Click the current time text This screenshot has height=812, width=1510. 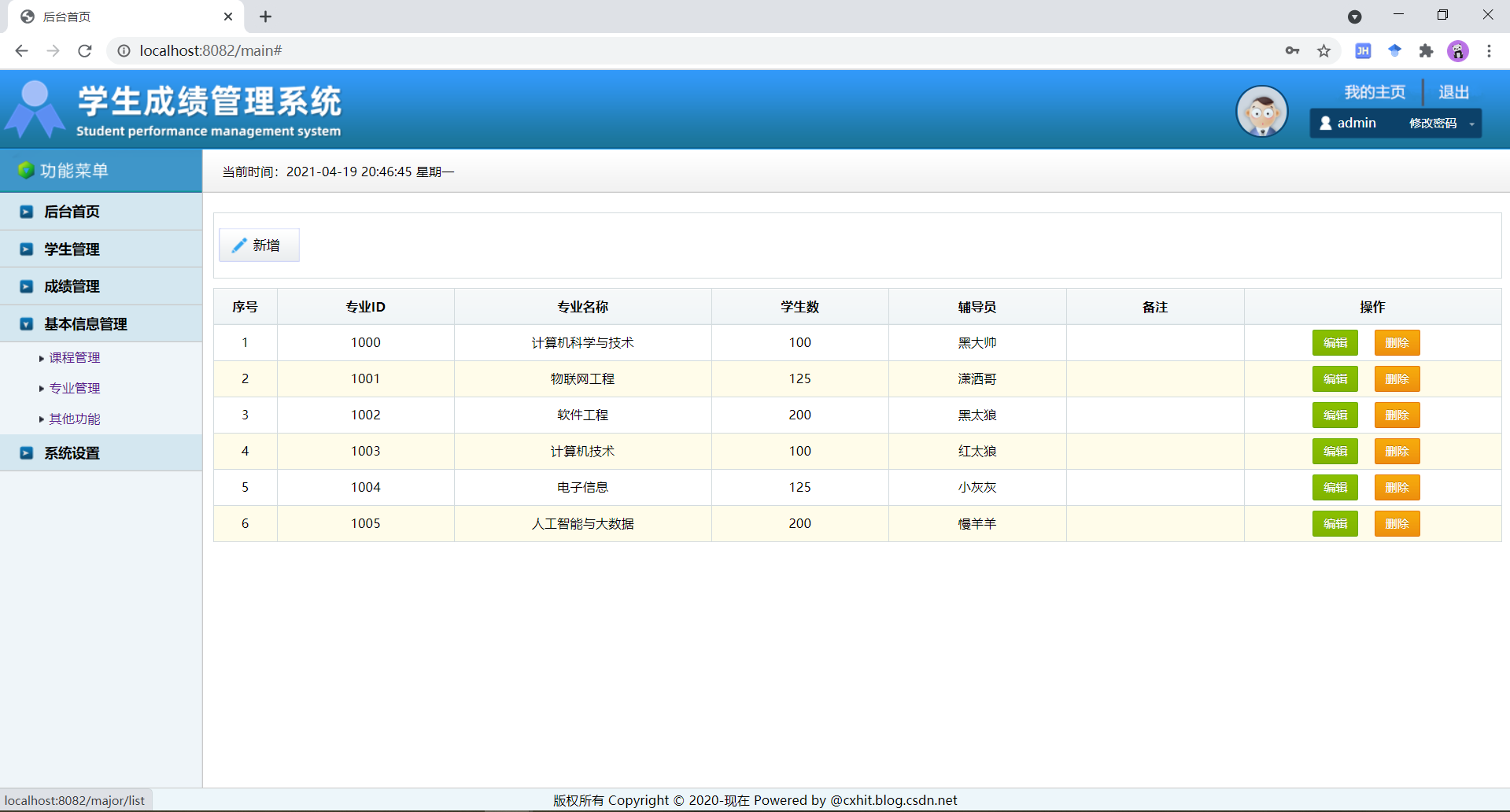(x=338, y=172)
